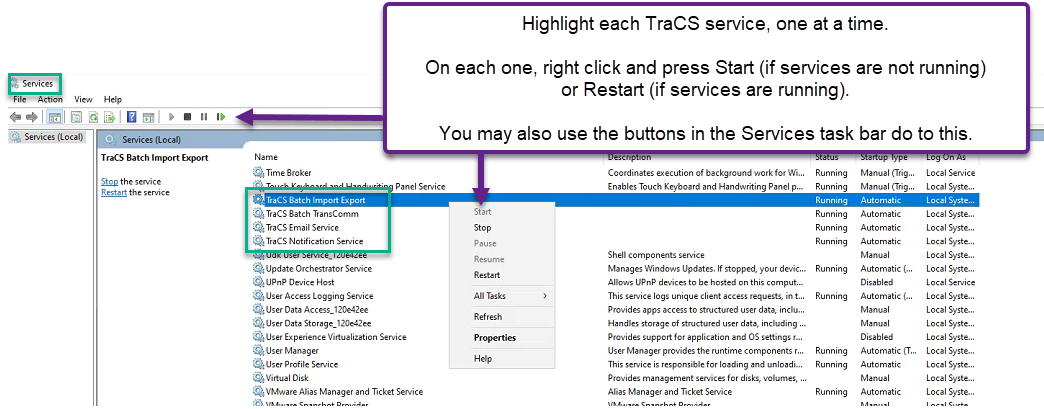Click the 'Stop' the service link

[x=109, y=181]
